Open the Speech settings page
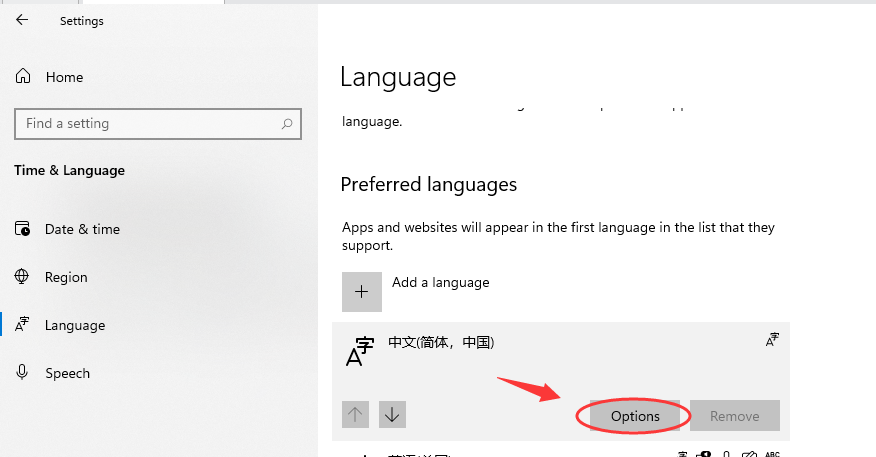The height and width of the screenshot is (457, 876). pos(67,373)
